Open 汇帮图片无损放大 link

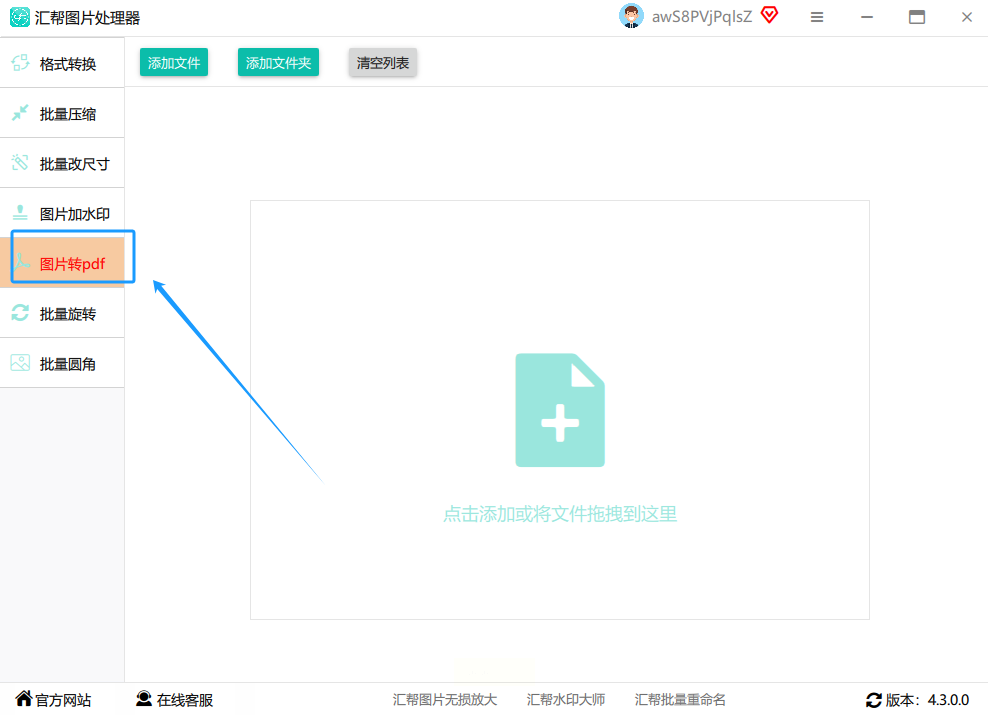(445, 700)
